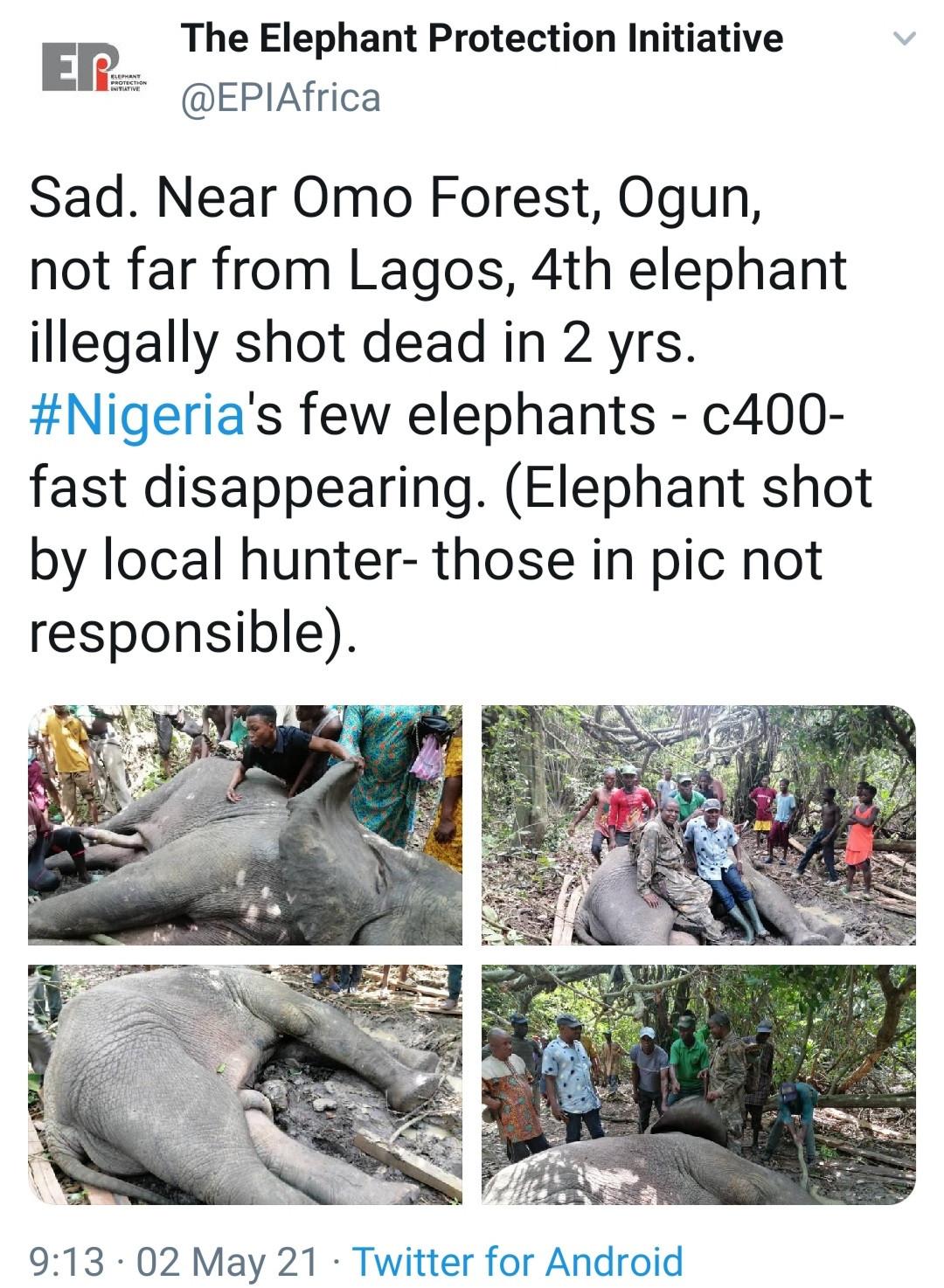944x1288 pixels.
Task: Open photo of elephant's legs in mud
Action: tap(245, 1084)
